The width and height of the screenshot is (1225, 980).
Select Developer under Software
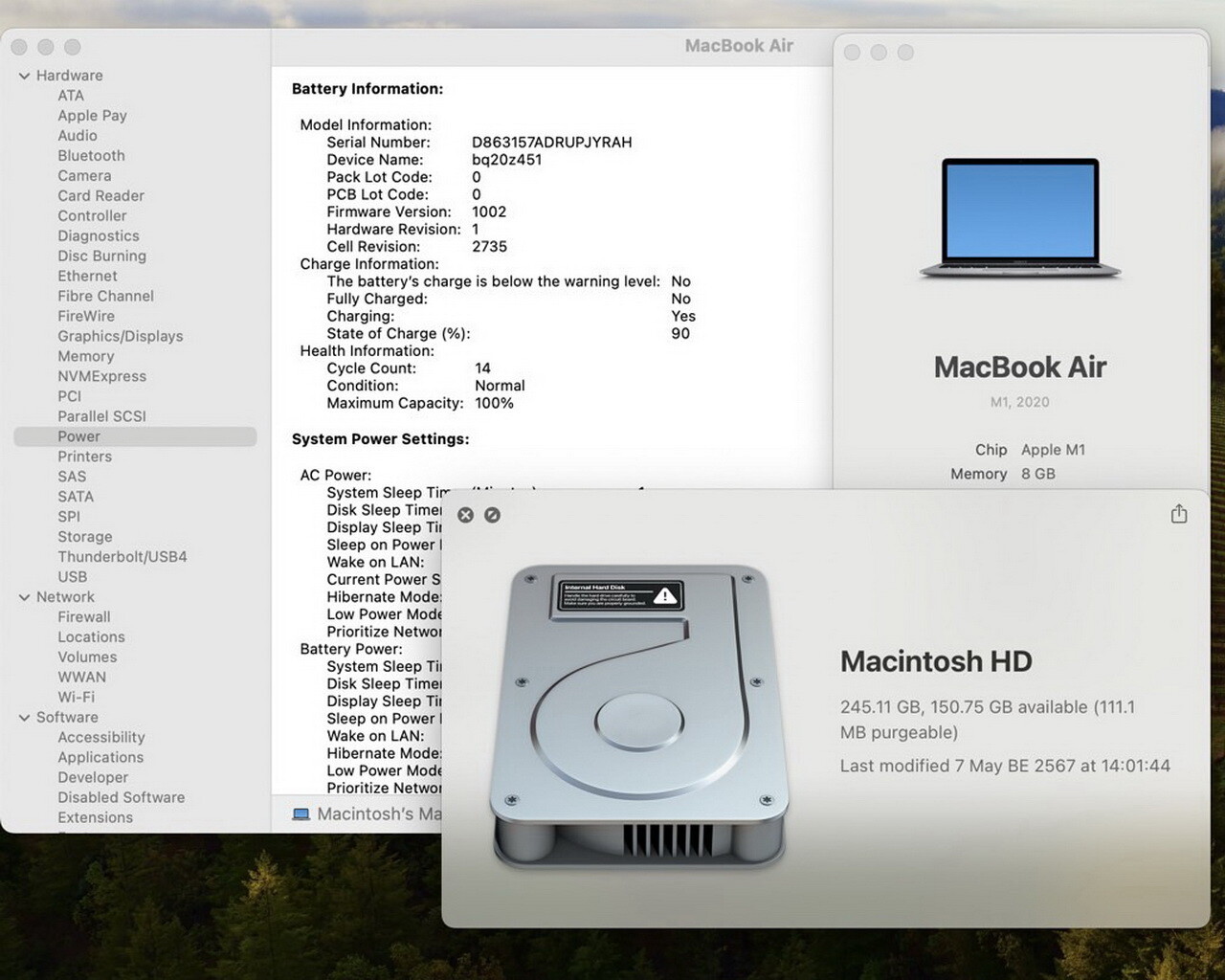click(x=93, y=779)
